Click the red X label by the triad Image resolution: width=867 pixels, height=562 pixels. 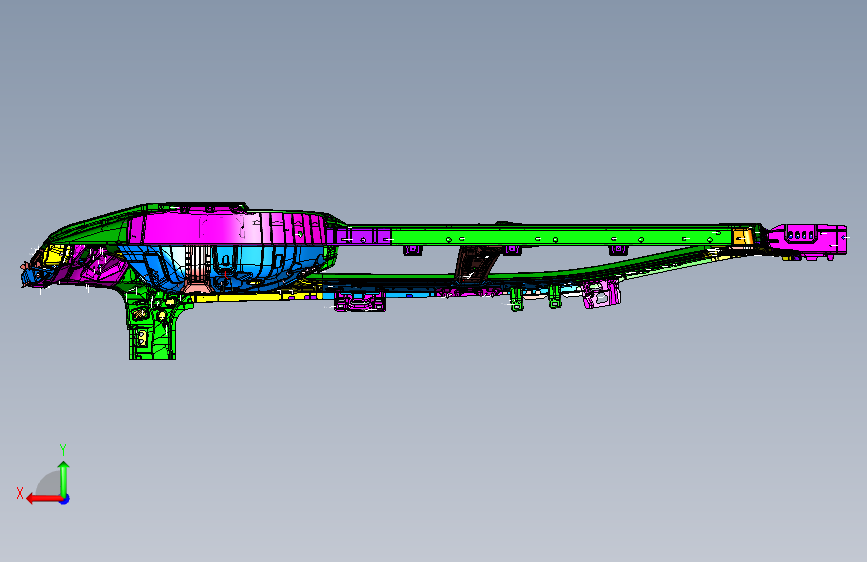point(20,493)
